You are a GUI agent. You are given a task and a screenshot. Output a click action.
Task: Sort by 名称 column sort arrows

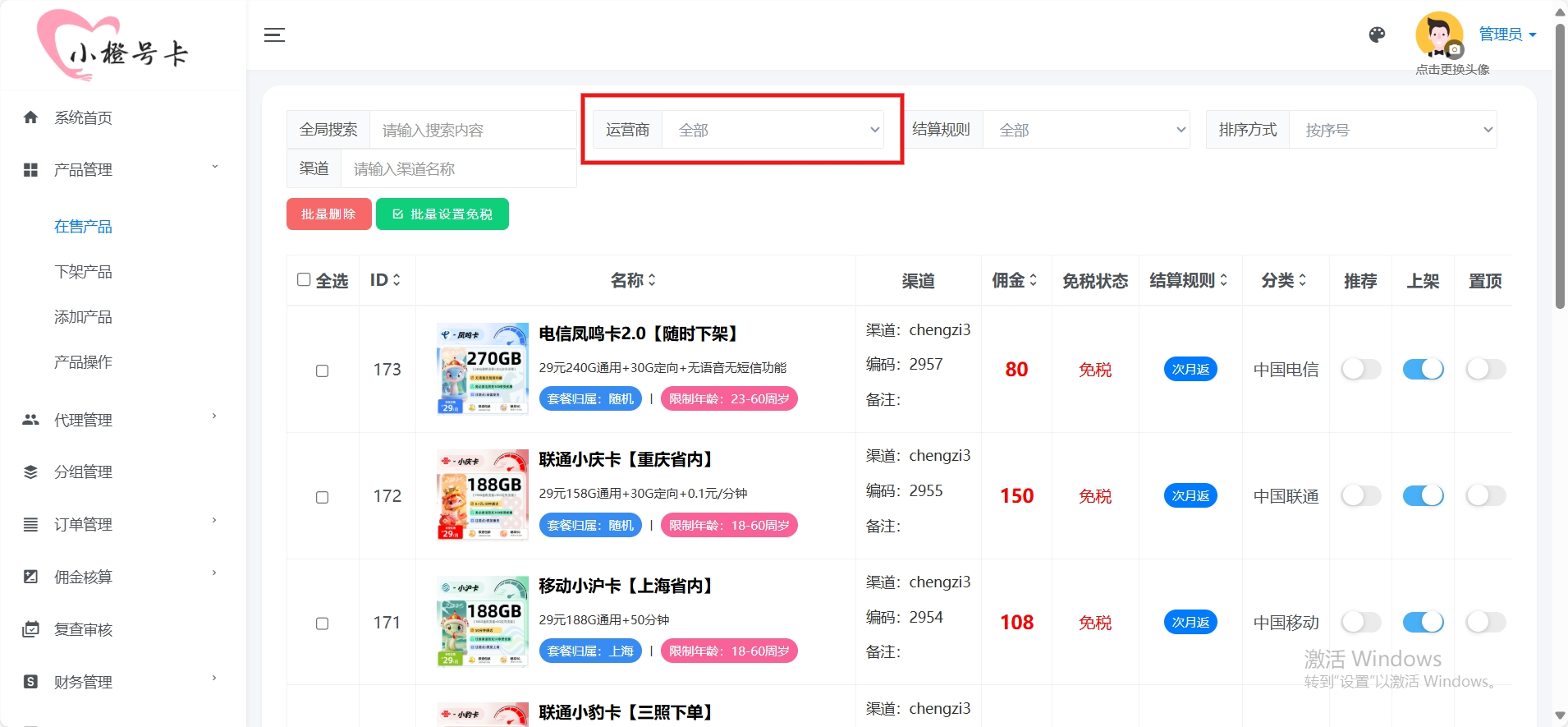click(x=652, y=280)
